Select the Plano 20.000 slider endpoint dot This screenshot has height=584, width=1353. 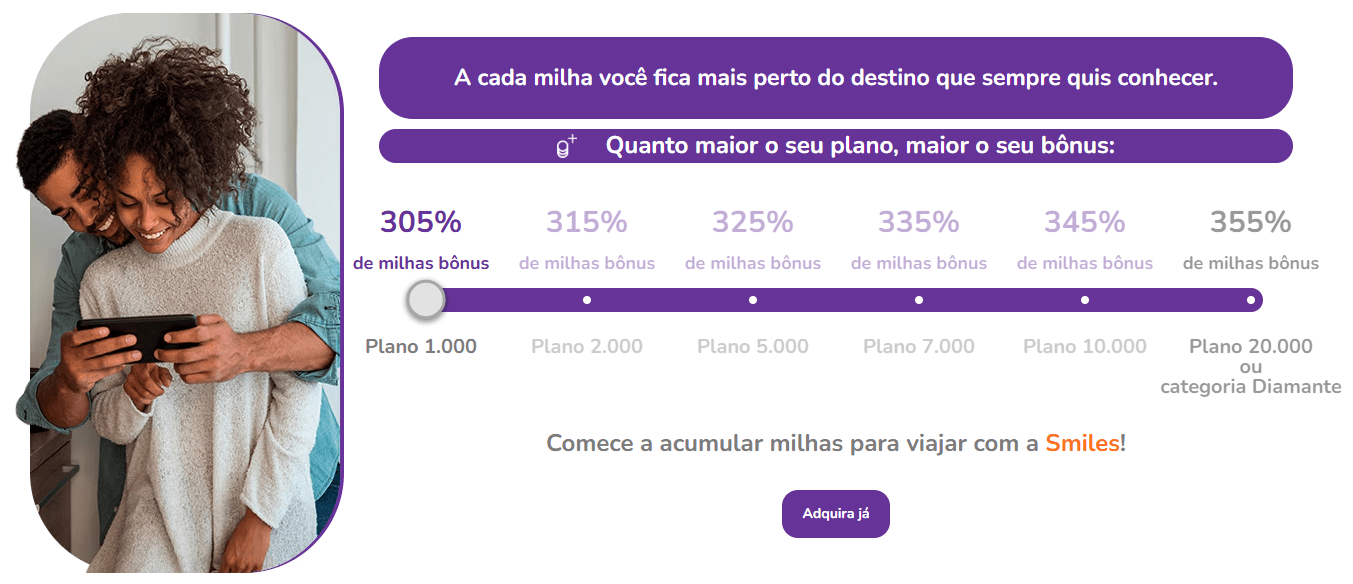coord(1251,300)
